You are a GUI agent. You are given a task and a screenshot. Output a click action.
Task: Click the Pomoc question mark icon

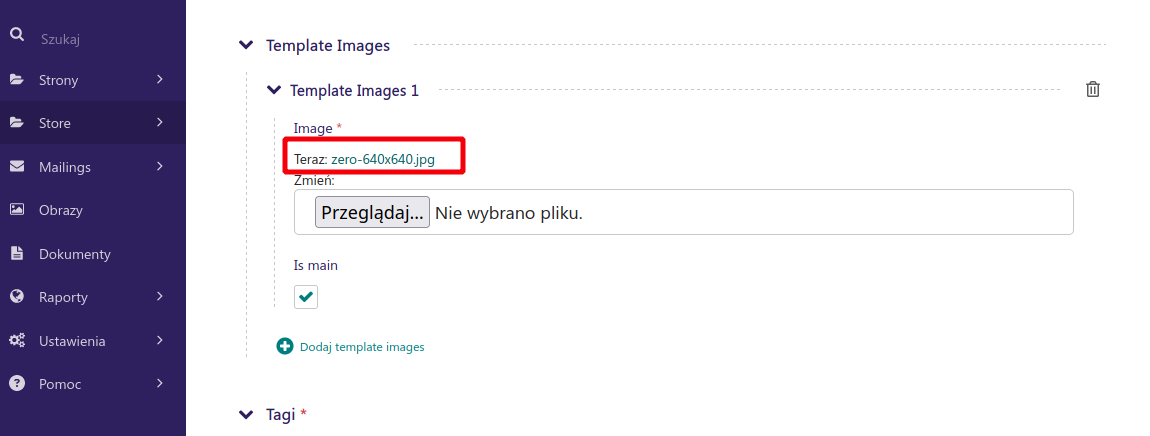click(16, 384)
